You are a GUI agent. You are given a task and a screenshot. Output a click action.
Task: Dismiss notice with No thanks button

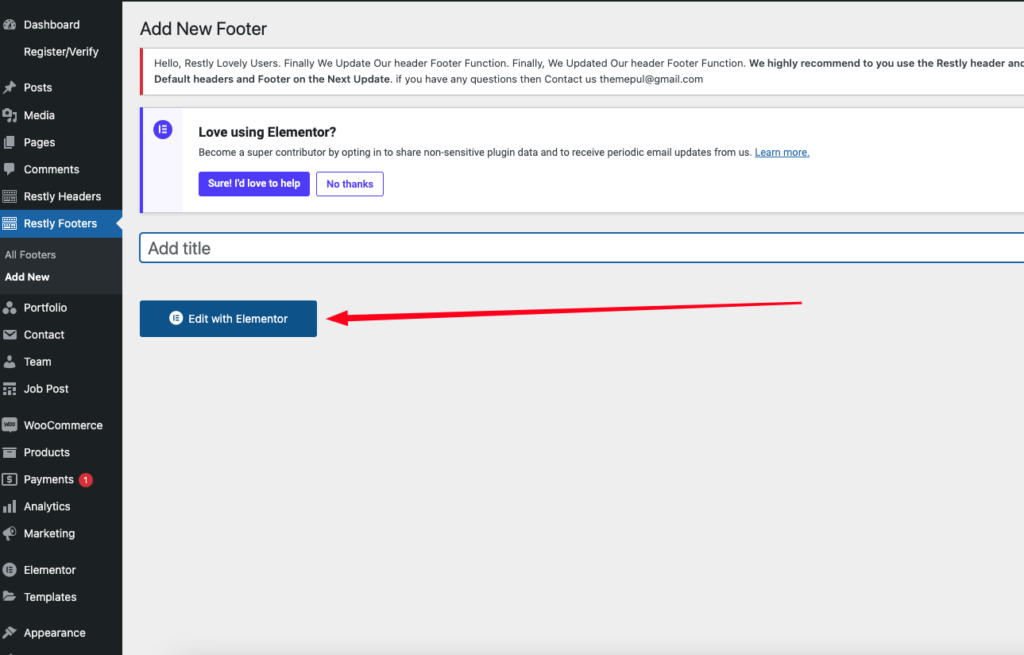click(x=349, y=184)
